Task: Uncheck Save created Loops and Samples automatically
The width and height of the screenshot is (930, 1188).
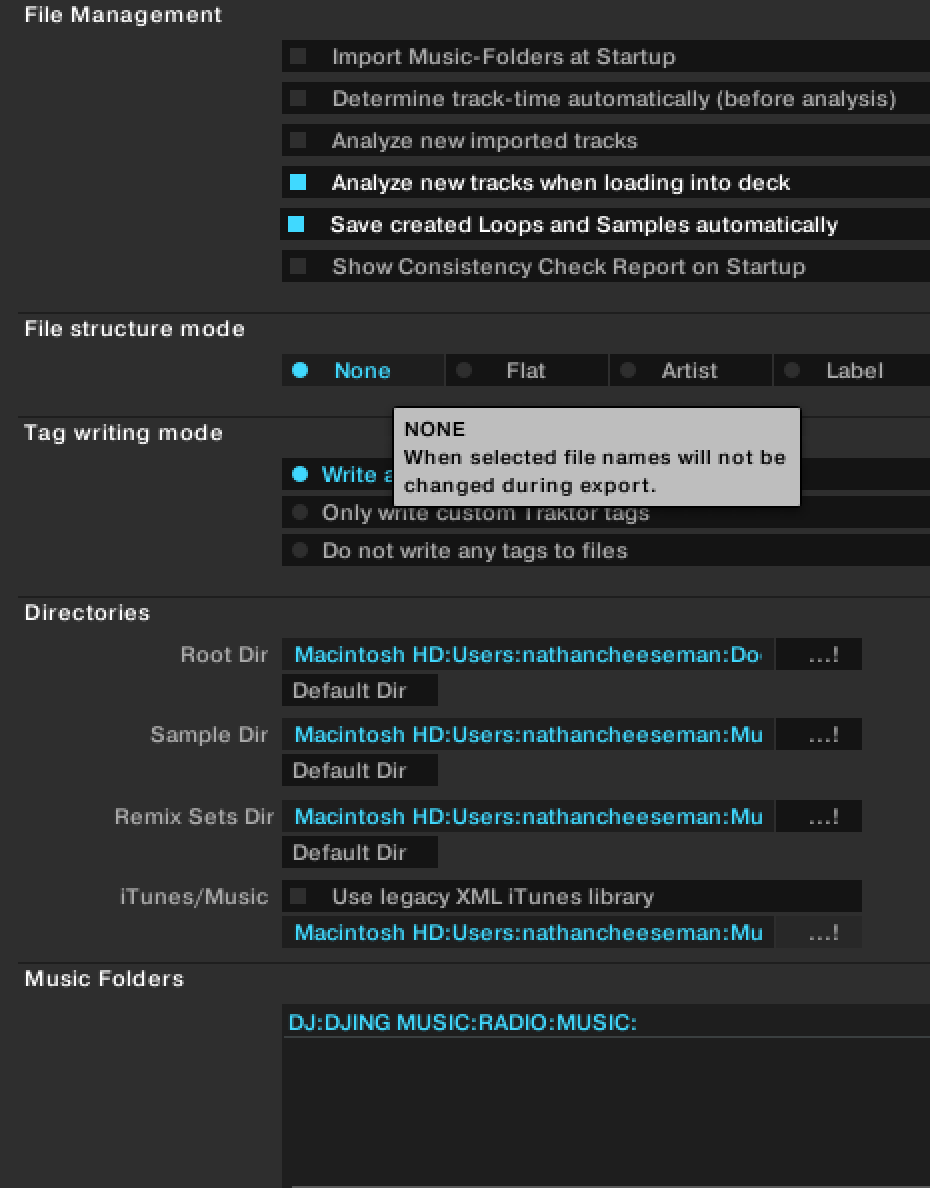Action: coord(297,225)
